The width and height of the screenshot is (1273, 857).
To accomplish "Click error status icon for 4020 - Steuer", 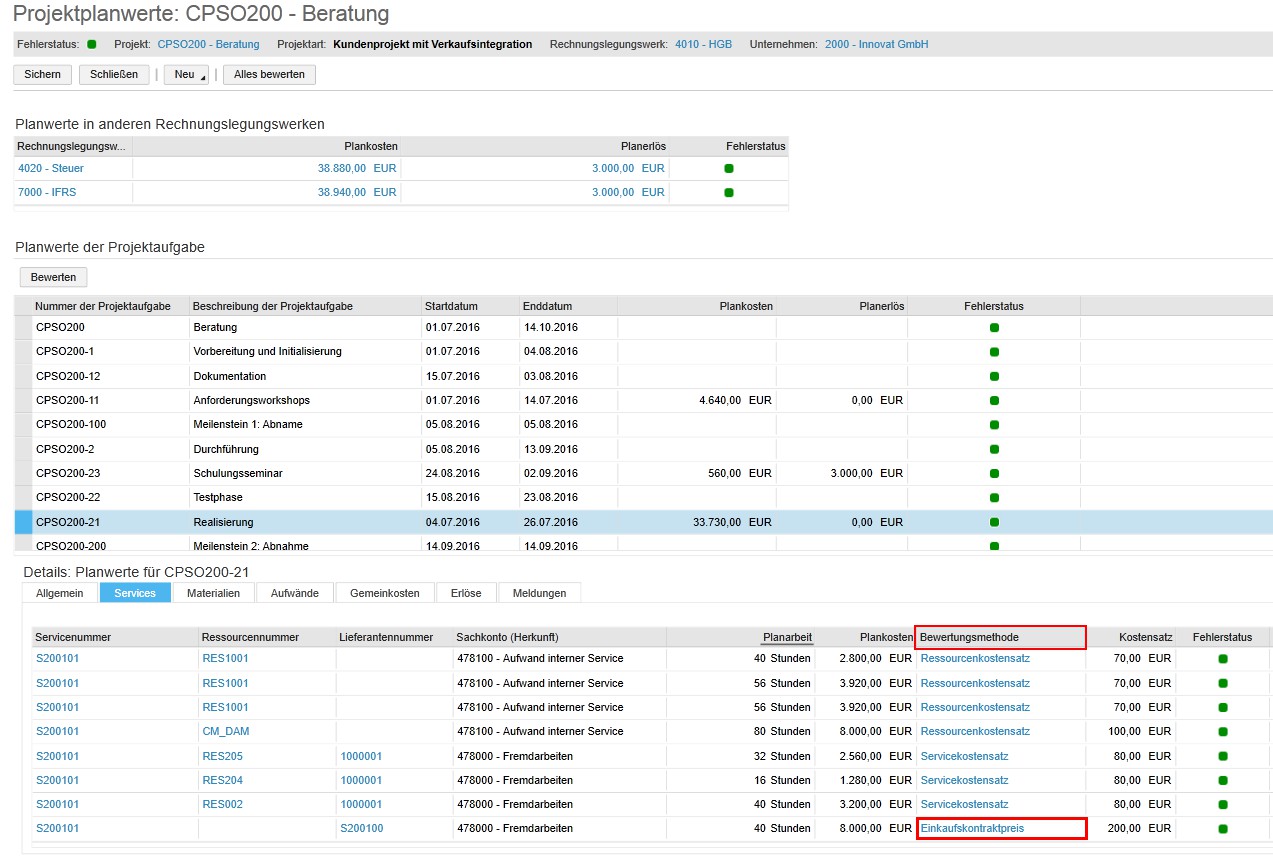I will pos(728,168).
